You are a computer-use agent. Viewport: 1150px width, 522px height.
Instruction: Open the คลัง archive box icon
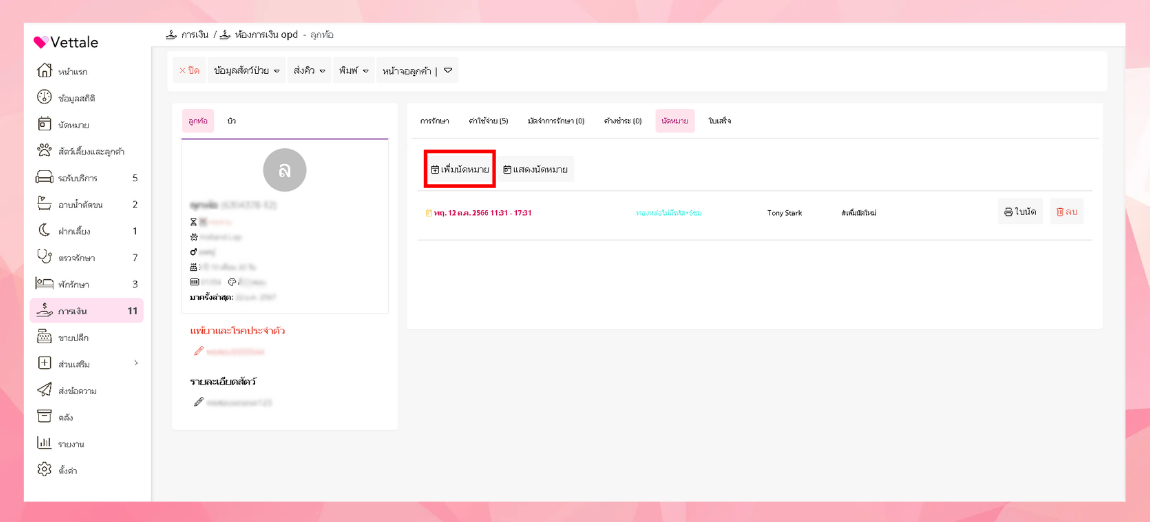[x=44, y=416]
